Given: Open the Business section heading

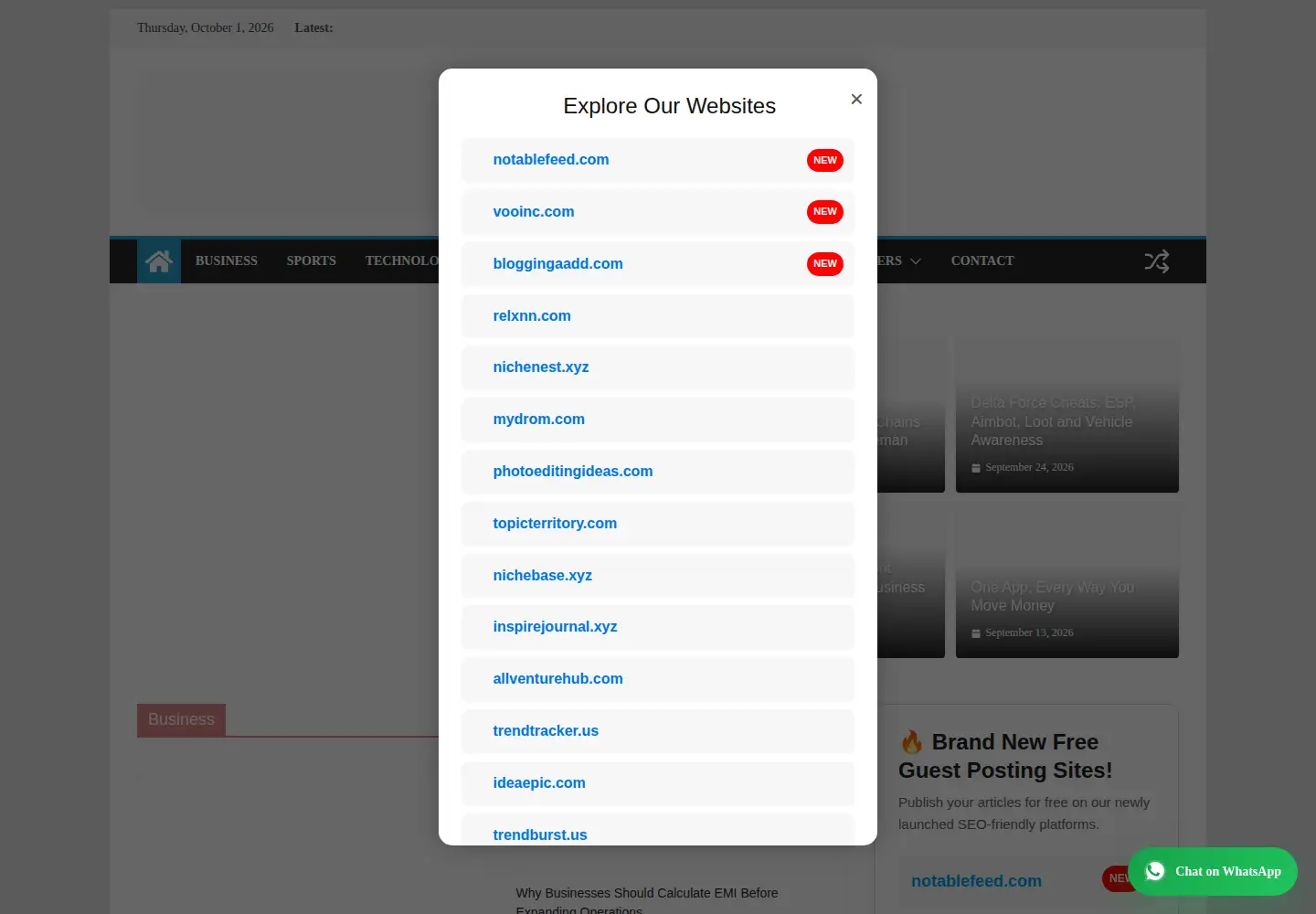Looking at the screenshot, I should coord(181,719).
